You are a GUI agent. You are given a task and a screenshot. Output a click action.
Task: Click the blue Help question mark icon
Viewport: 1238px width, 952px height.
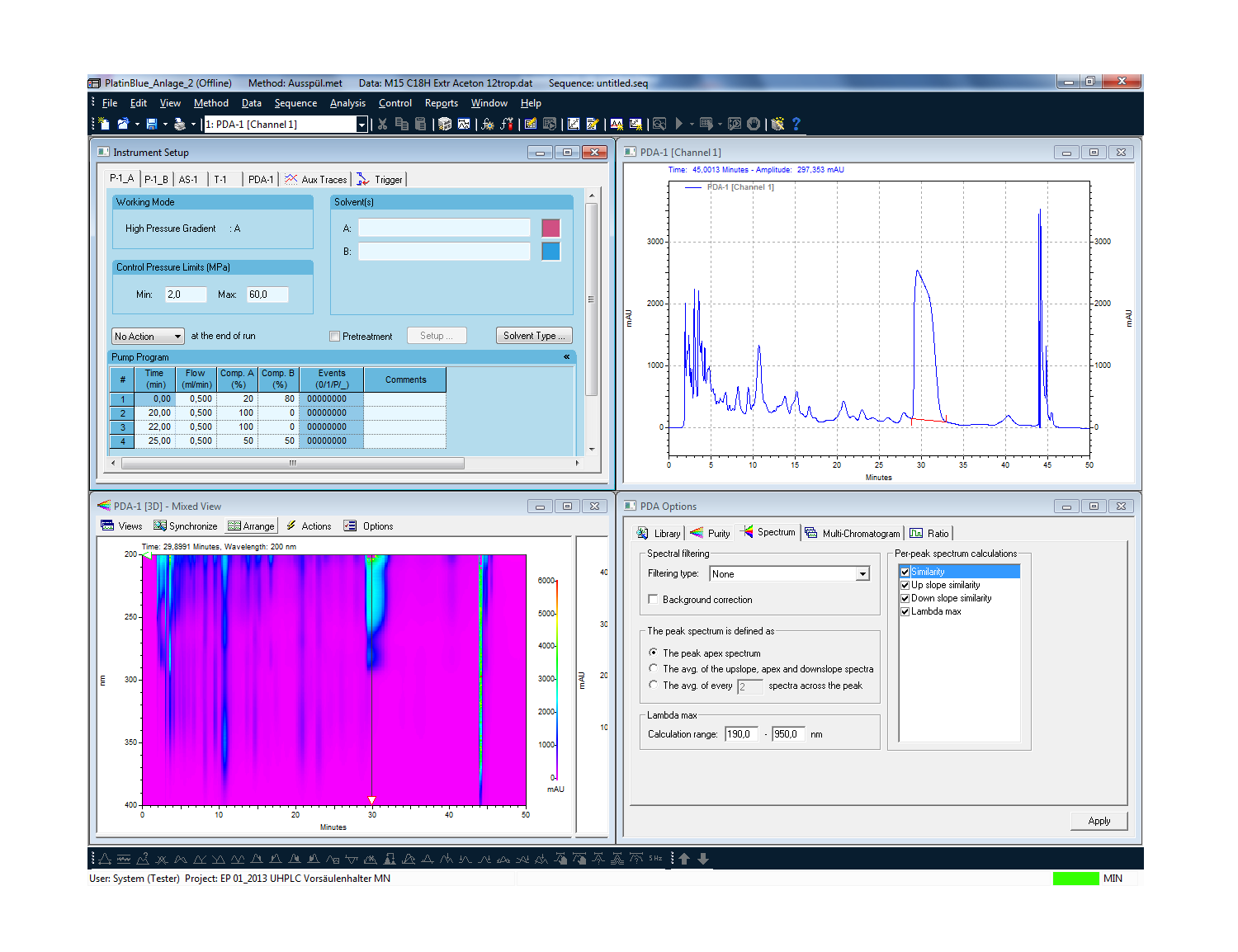[x=796, y=124]
